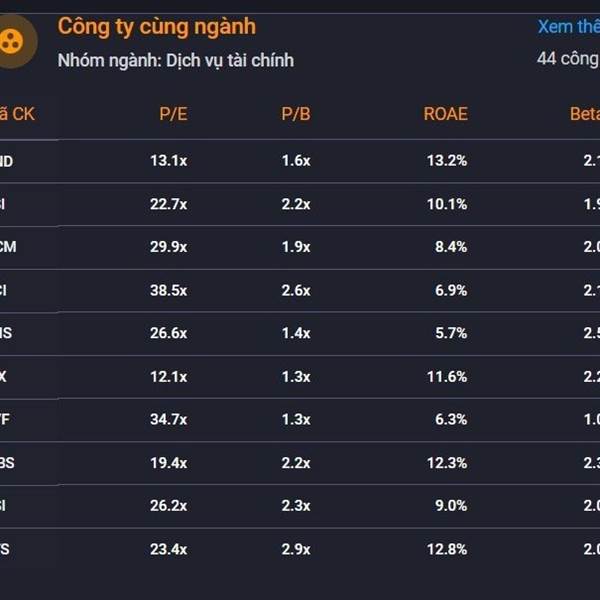Click the 'Nhóm ngành: Dịch vụ tài chính' label
Image resolution: width=600 pixels, height=600 pixels.
176,60
